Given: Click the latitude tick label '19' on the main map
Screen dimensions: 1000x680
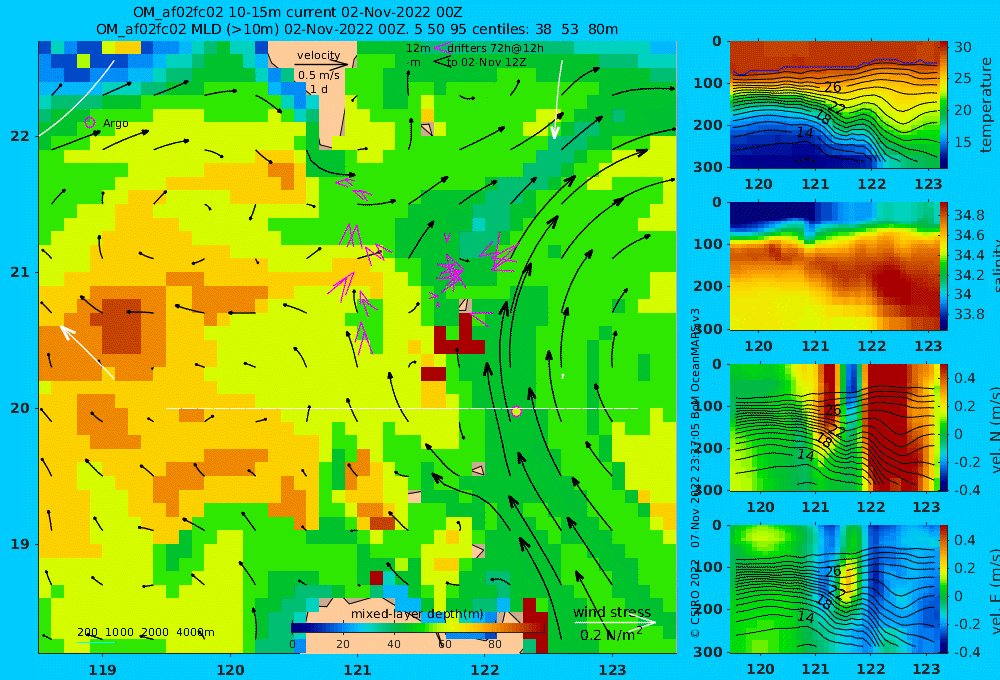Looking at the screenshot, I should click(20, 544).
